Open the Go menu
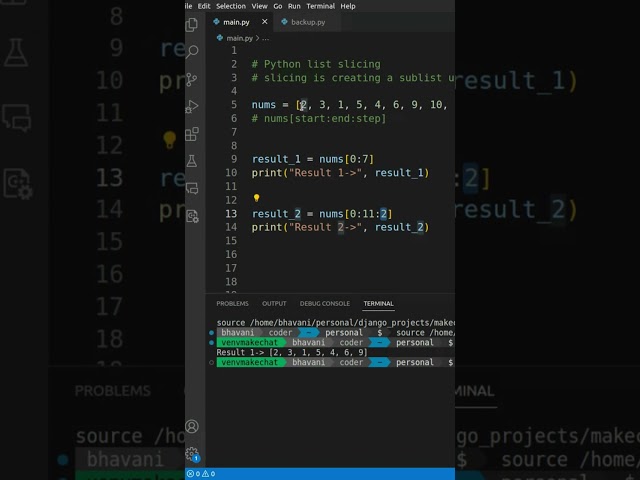640x480 pixels. tap(278, 6)
